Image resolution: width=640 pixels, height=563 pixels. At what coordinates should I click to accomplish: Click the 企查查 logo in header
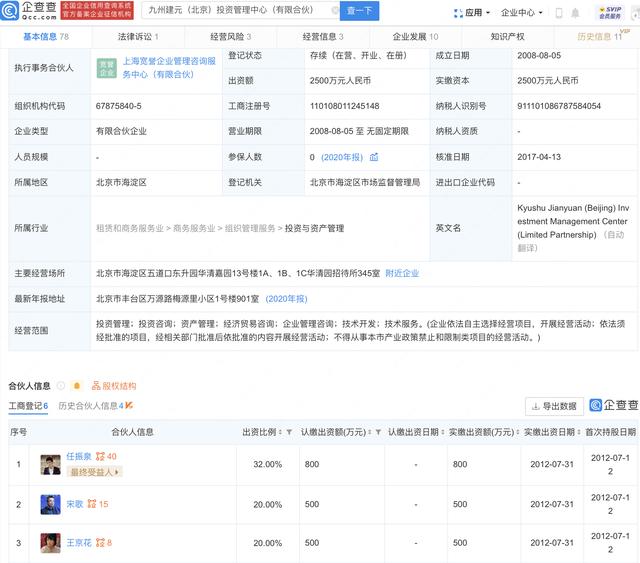tap(29, 12)
